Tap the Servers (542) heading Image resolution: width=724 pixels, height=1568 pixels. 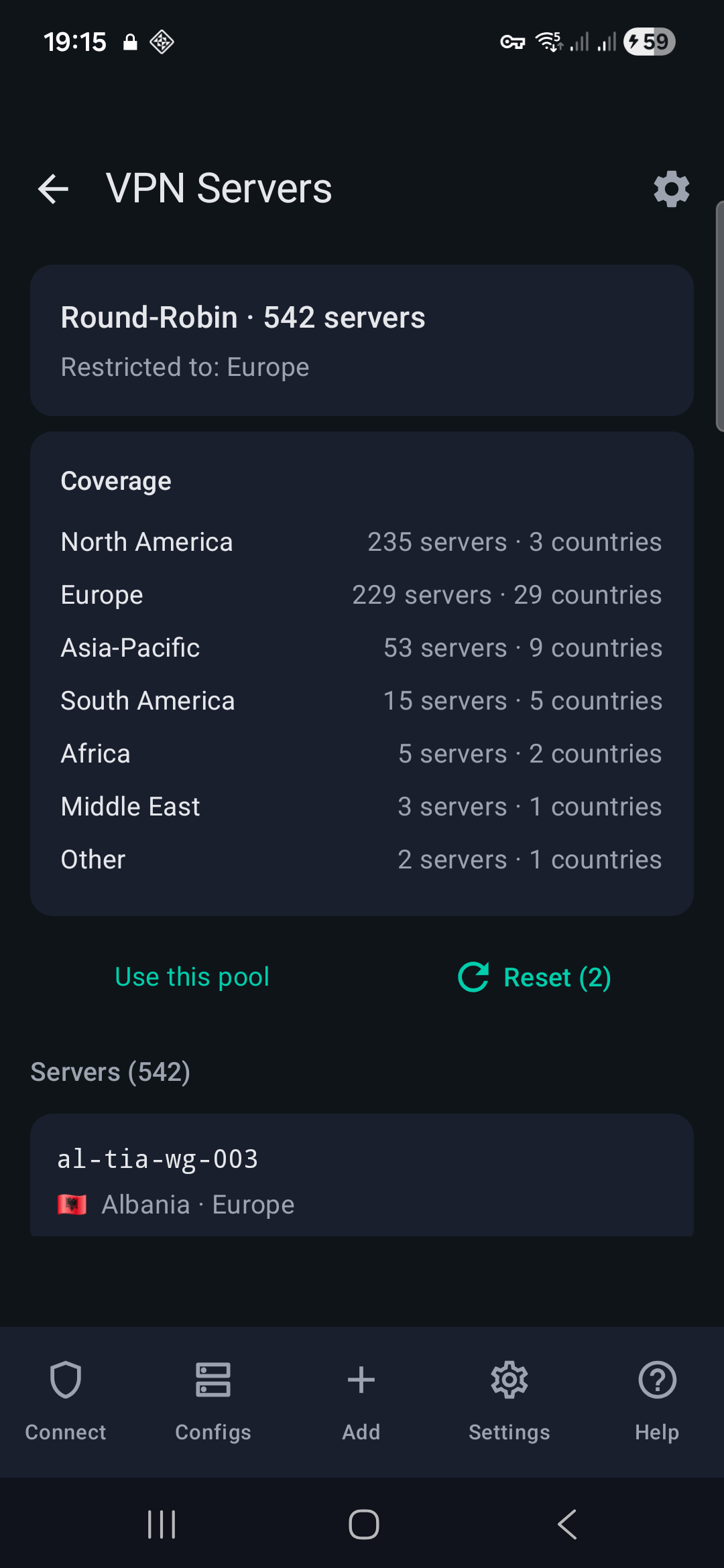(111, 1072)
